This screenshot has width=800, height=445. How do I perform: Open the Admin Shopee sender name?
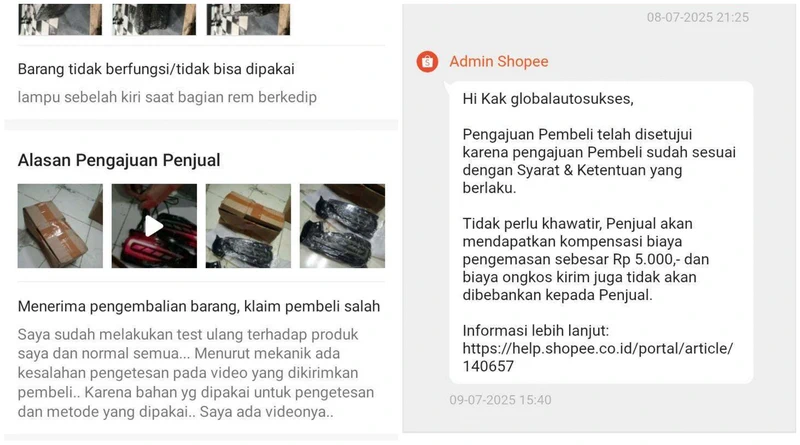[498, 62]
